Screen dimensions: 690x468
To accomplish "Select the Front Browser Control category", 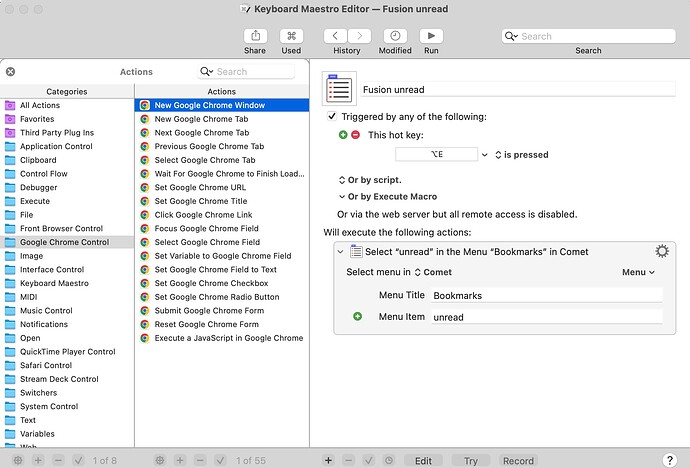I will pos(67,228).
